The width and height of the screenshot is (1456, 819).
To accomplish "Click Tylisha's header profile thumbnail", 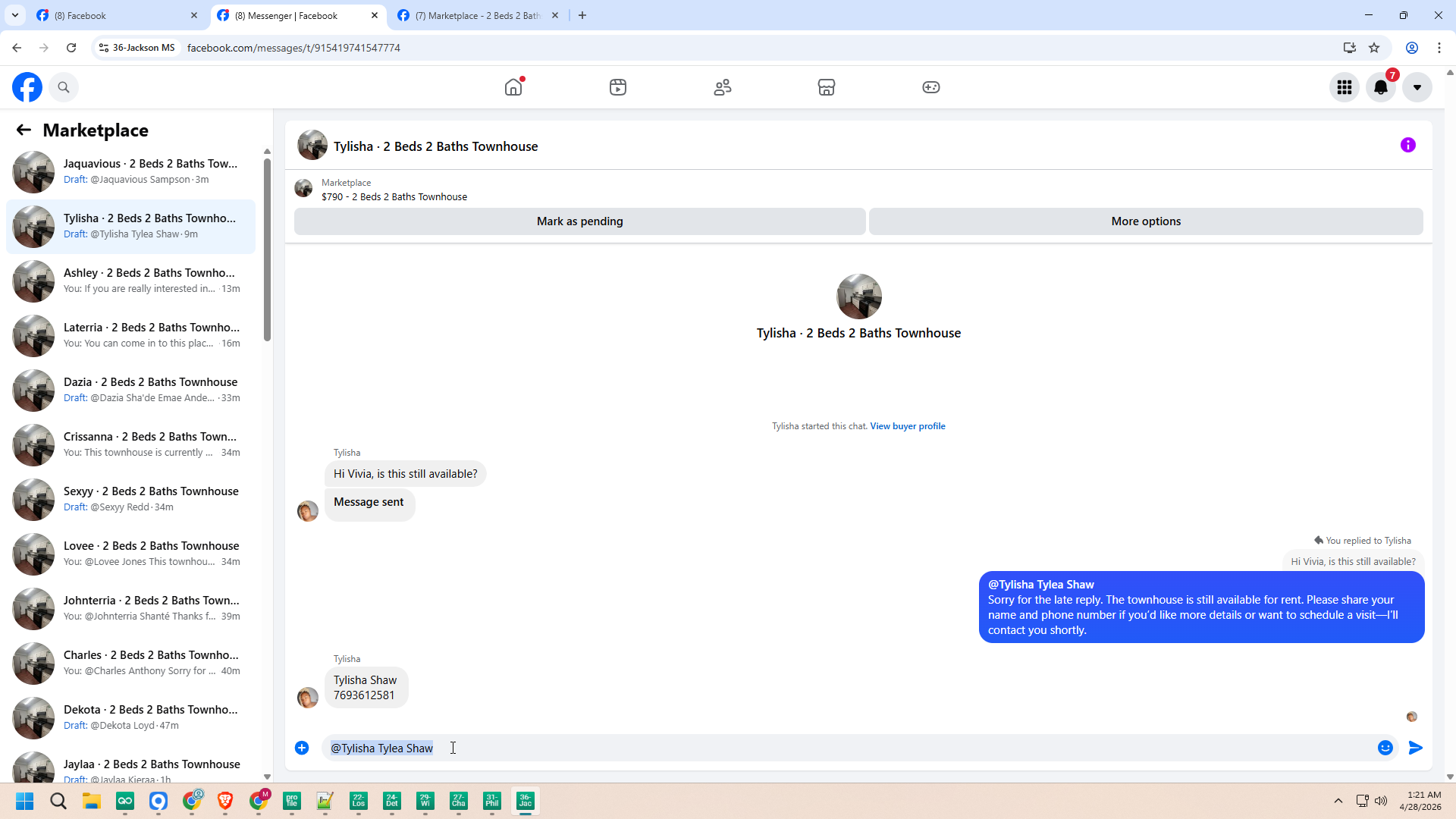I will [x=312, y=145].
